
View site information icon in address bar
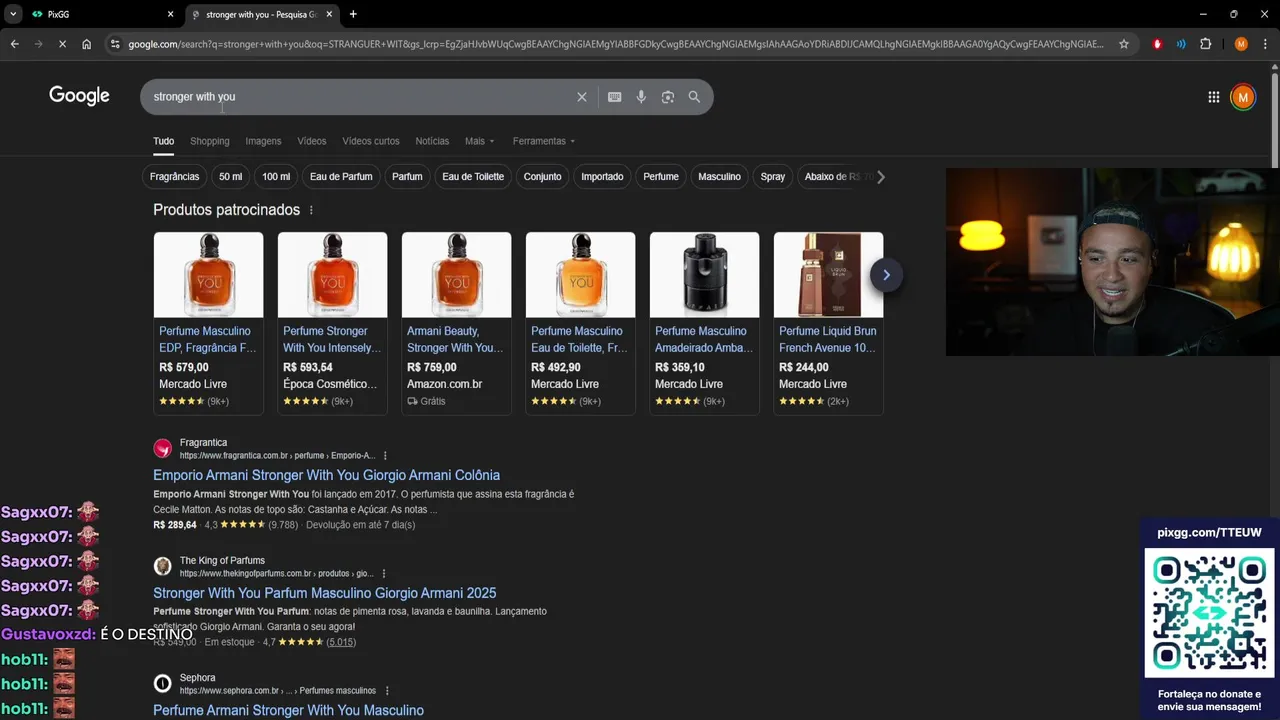pos(115,44)
